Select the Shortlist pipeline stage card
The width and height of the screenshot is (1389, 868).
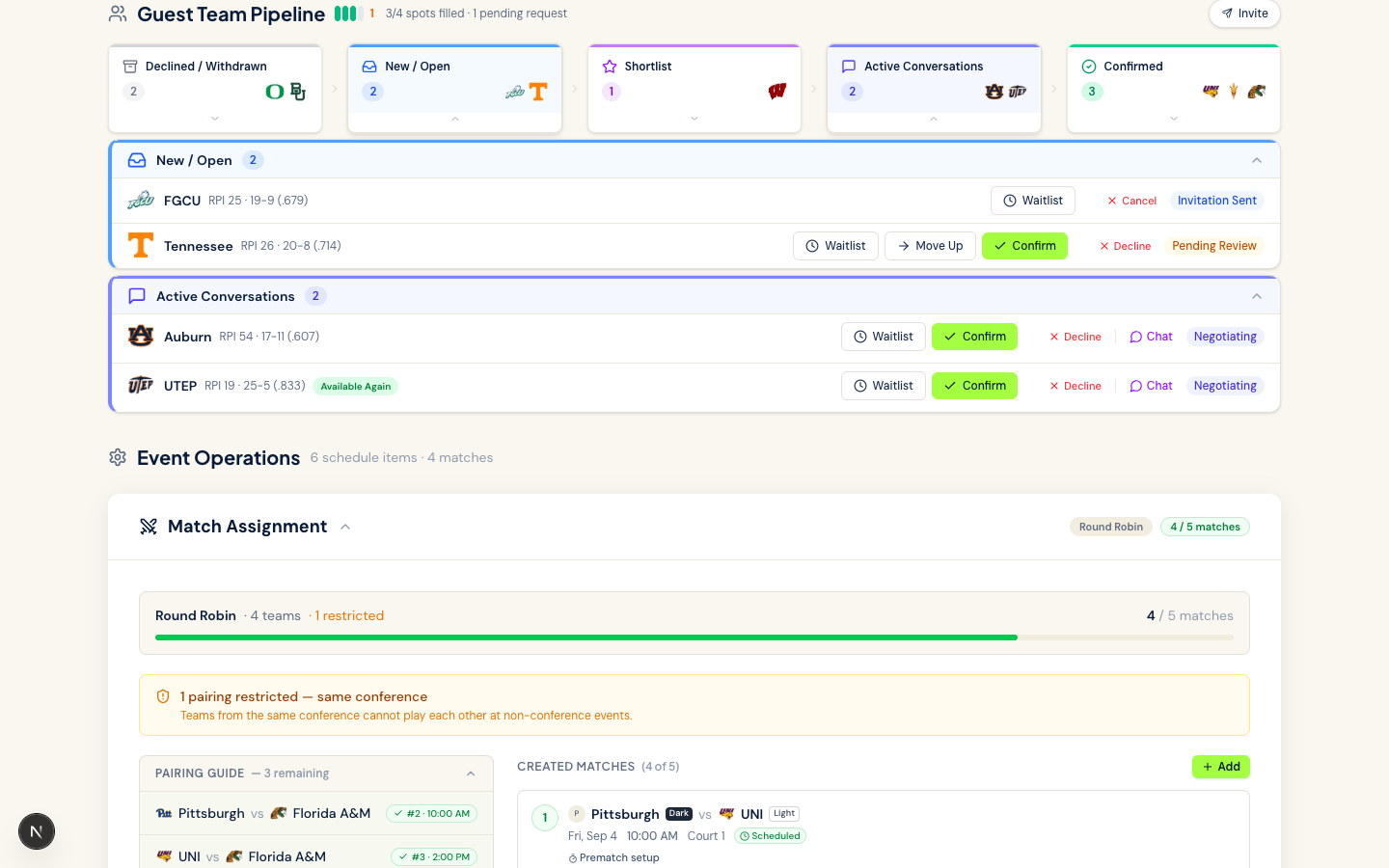click(694, 89)
